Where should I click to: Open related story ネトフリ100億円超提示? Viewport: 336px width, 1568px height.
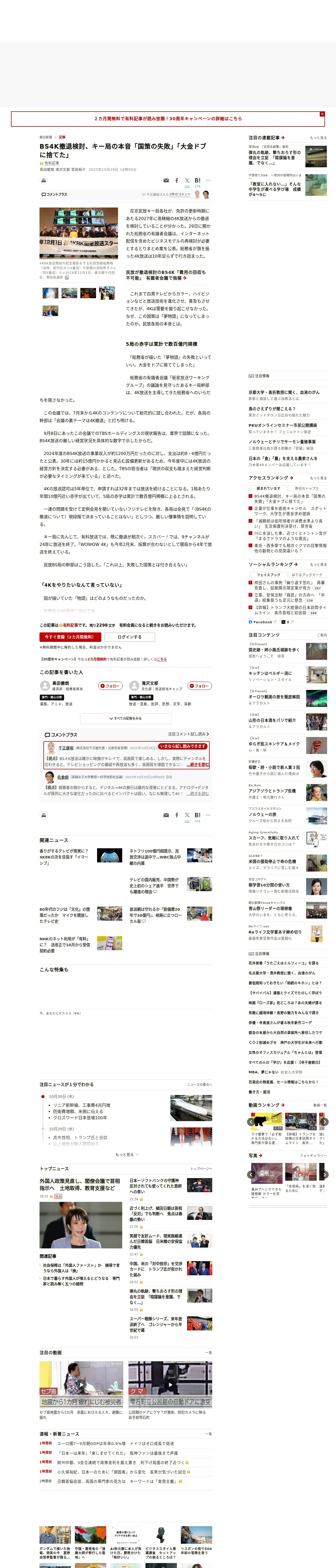155,857
